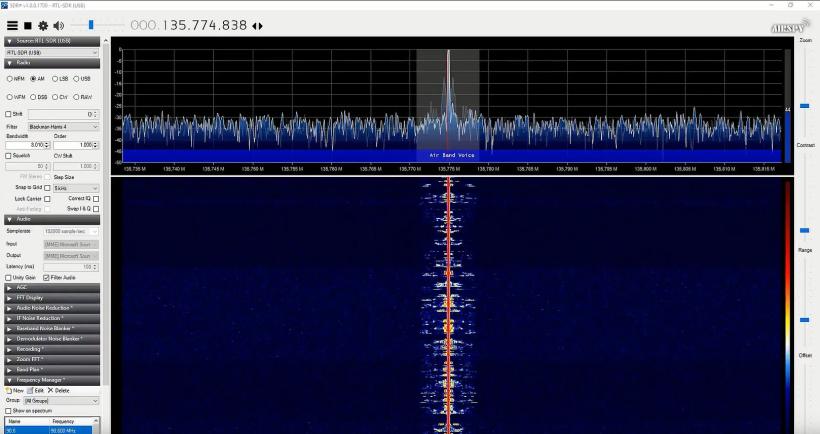Collapse the Audio panel header
820x434 pixels.
(x=52, y=220)
